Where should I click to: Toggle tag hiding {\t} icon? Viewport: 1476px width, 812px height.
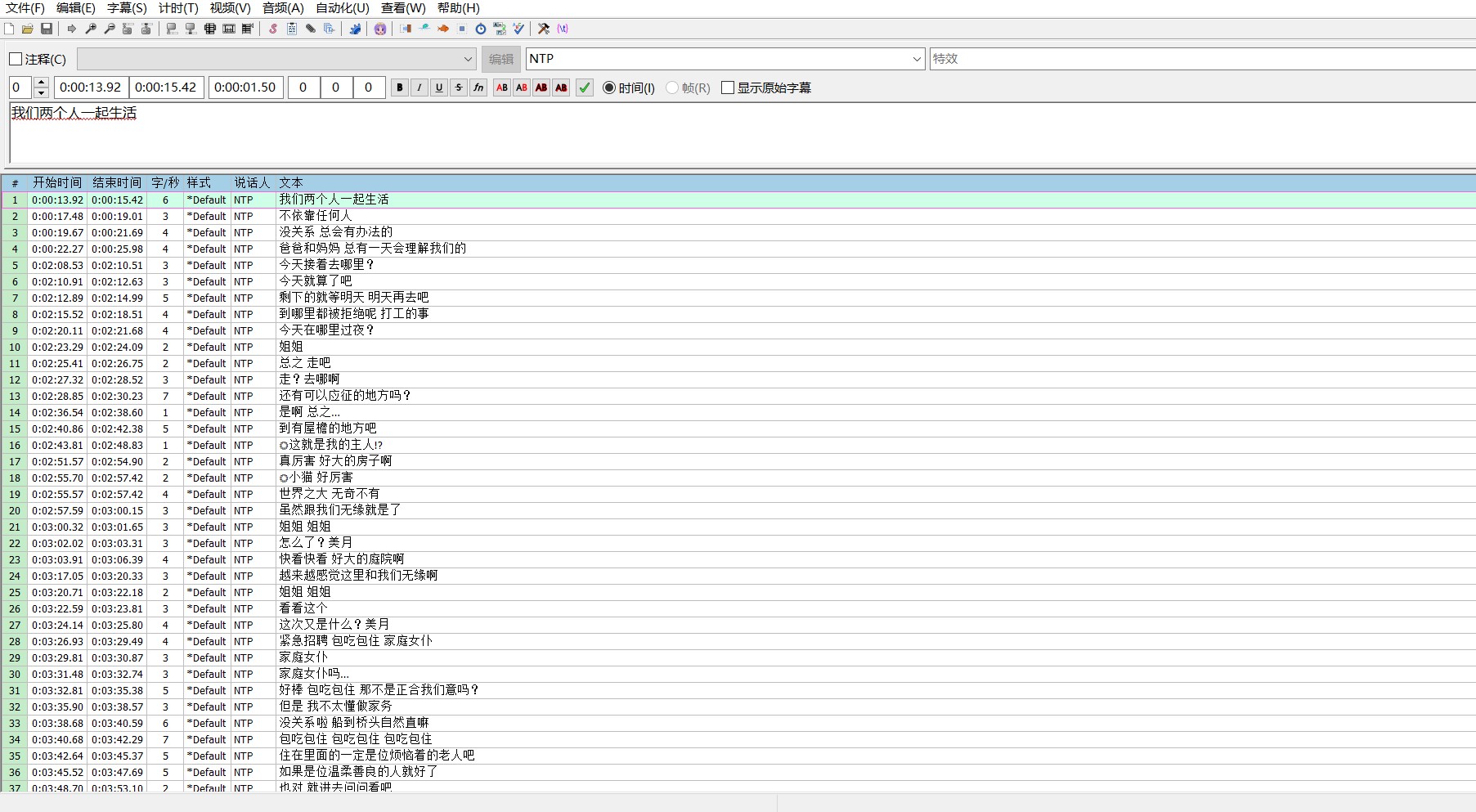563,29
